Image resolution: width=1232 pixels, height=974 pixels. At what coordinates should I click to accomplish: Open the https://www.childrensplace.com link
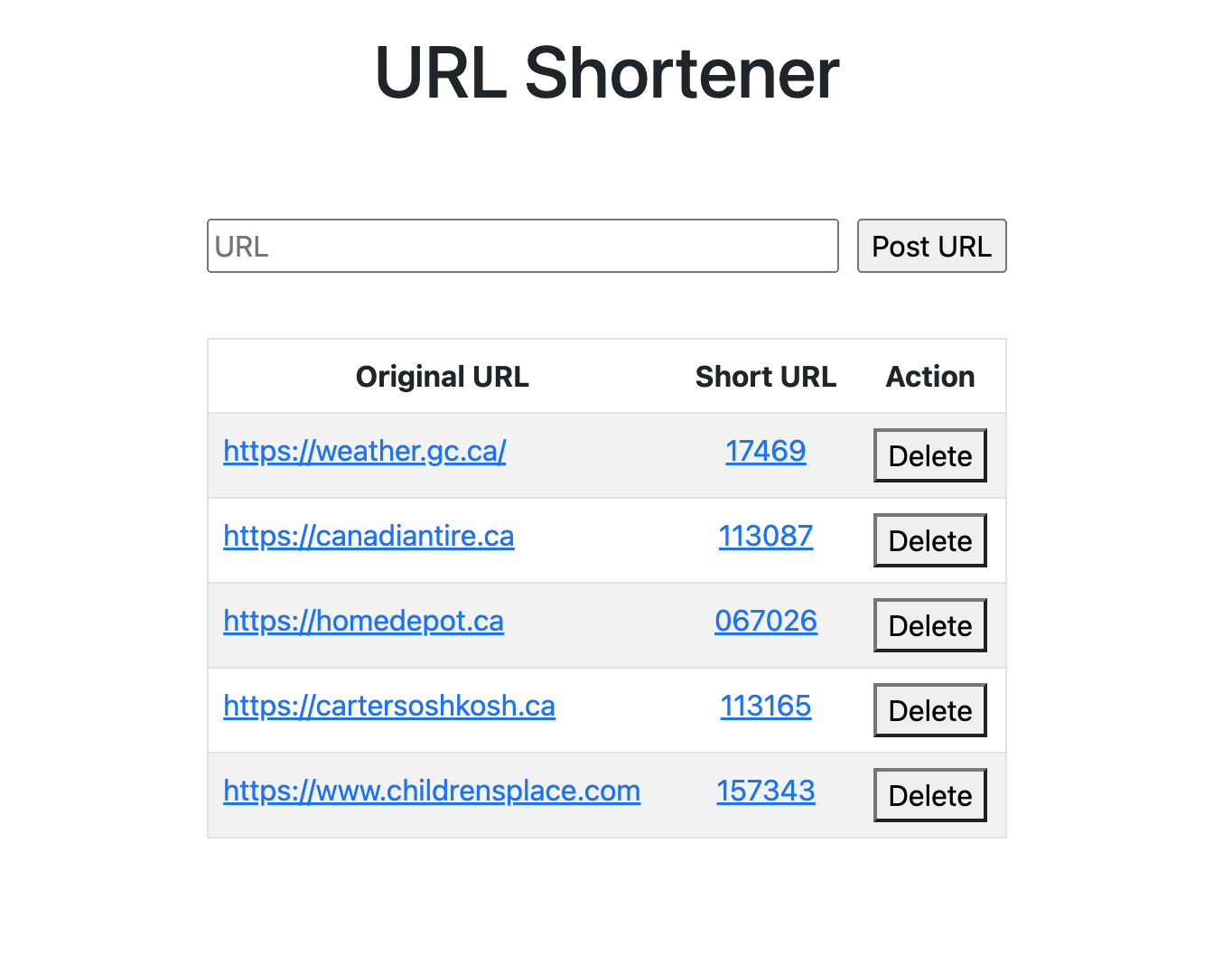click(x=432, y=791)
